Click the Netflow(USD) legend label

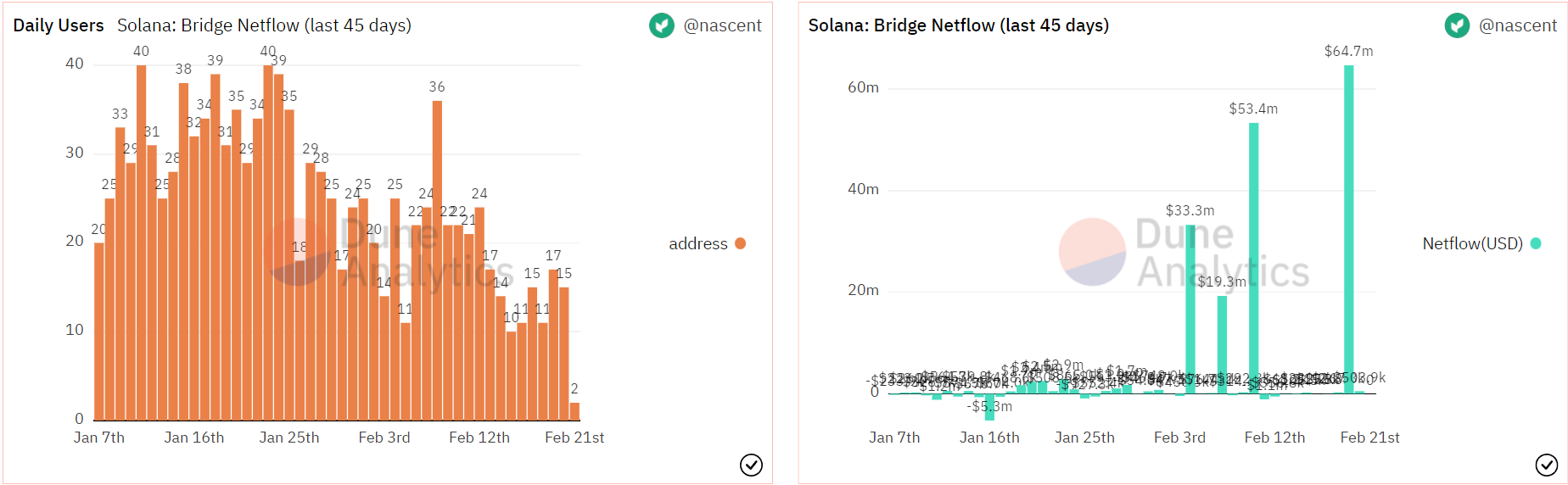[x=1472, y=243]
